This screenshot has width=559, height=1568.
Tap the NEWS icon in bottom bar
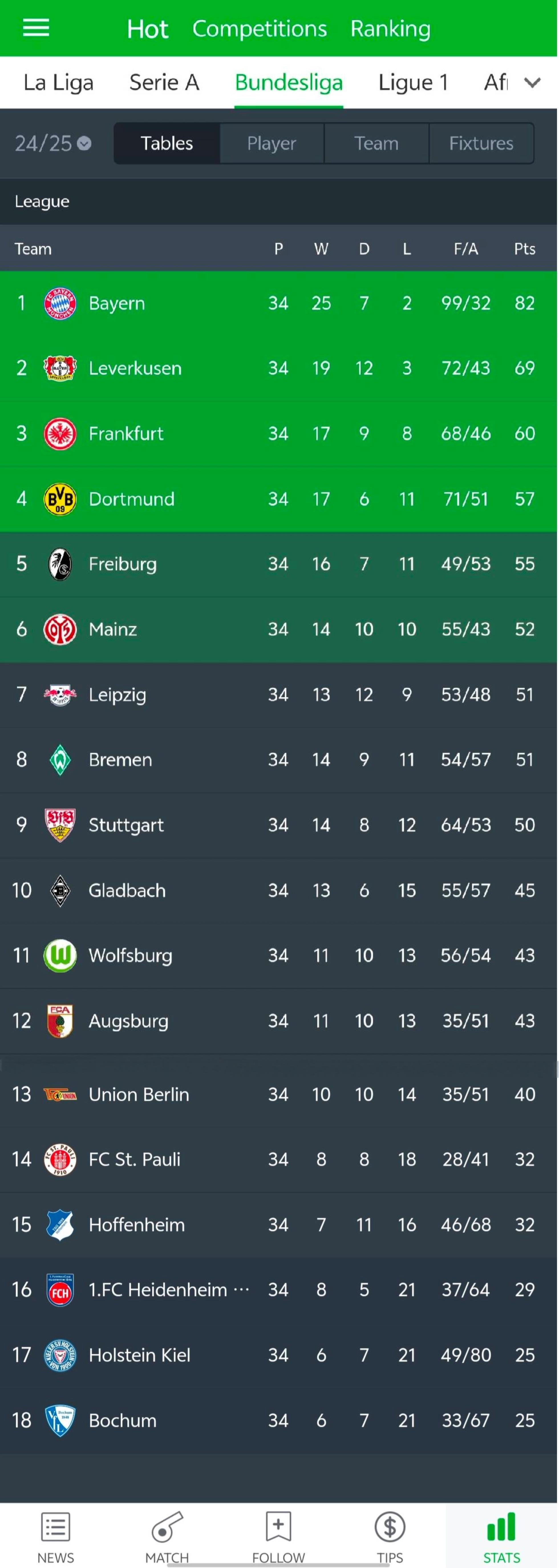[55, 1527]
